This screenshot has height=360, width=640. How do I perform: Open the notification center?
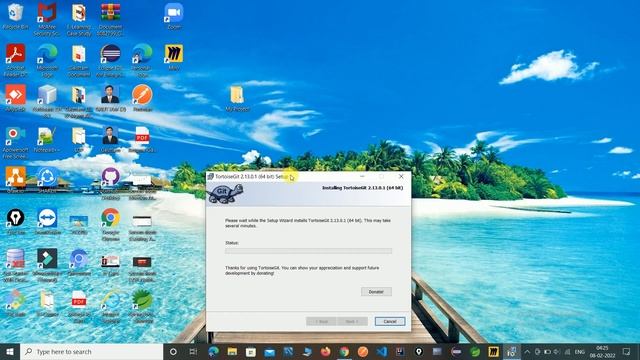tap(626, 351)
